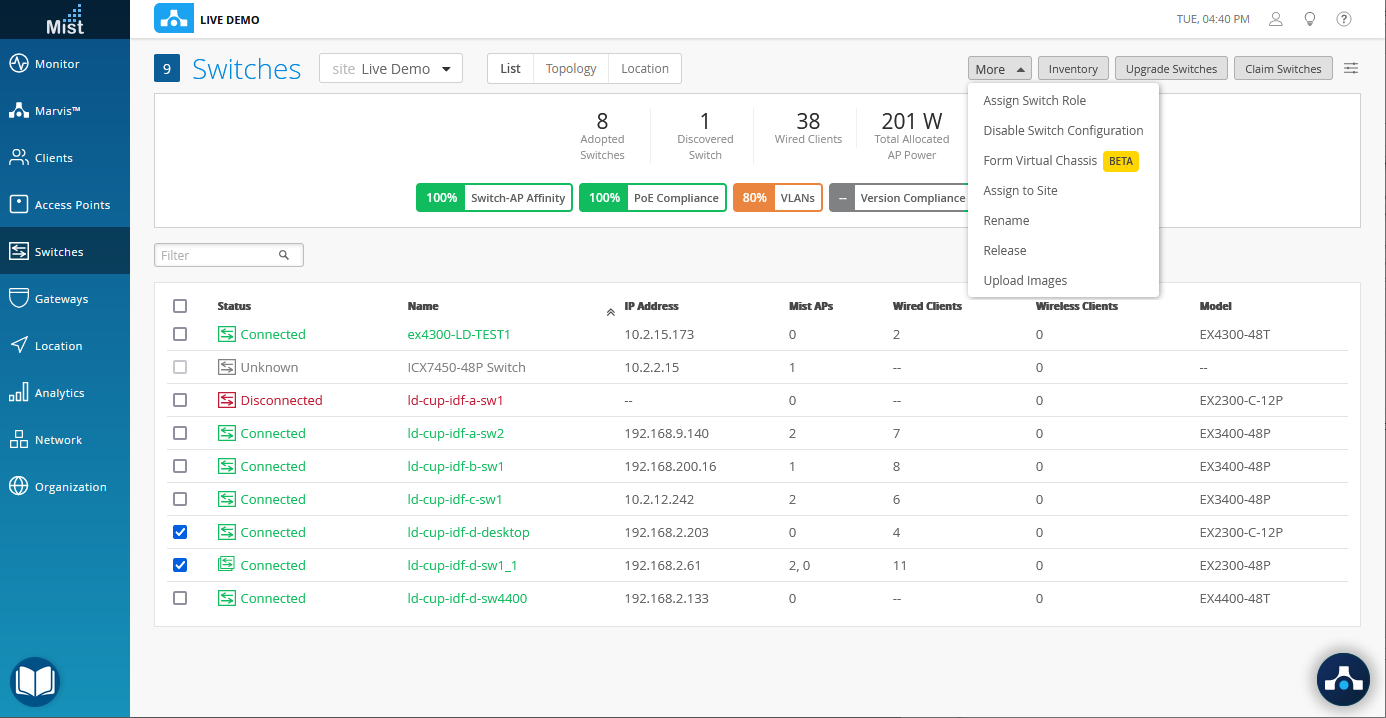Open the lightbulb what's new icon

pos(1309,19)
